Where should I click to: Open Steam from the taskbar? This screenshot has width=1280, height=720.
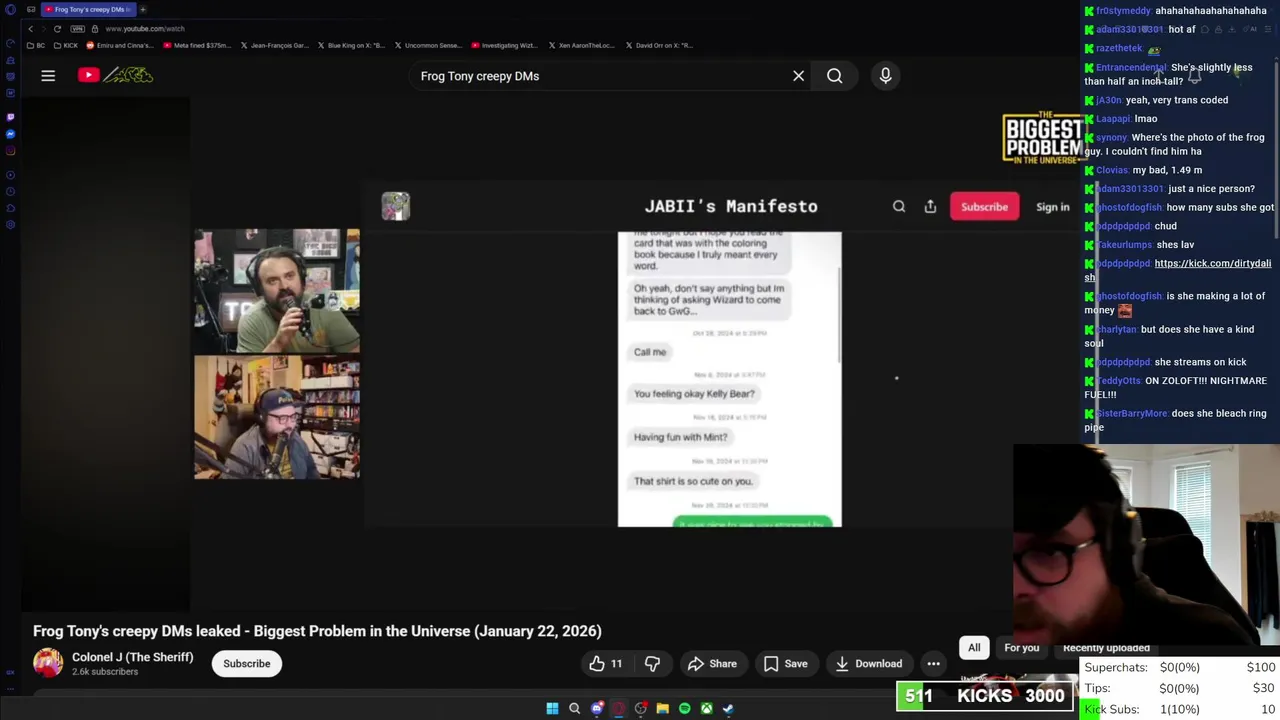(728, 709)
